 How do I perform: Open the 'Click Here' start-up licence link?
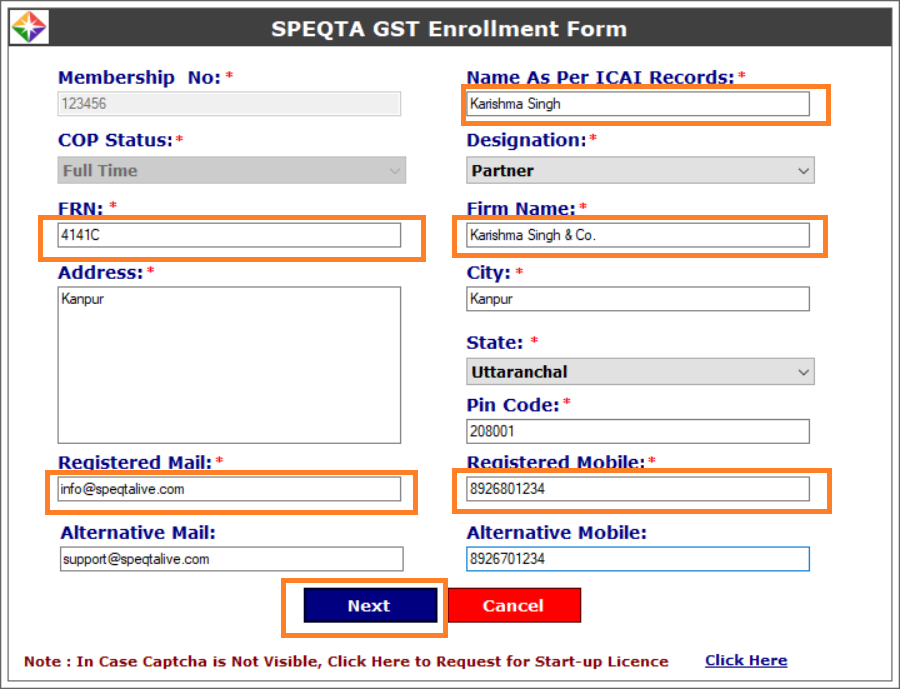pyautogui.click(x=745, y=661)
